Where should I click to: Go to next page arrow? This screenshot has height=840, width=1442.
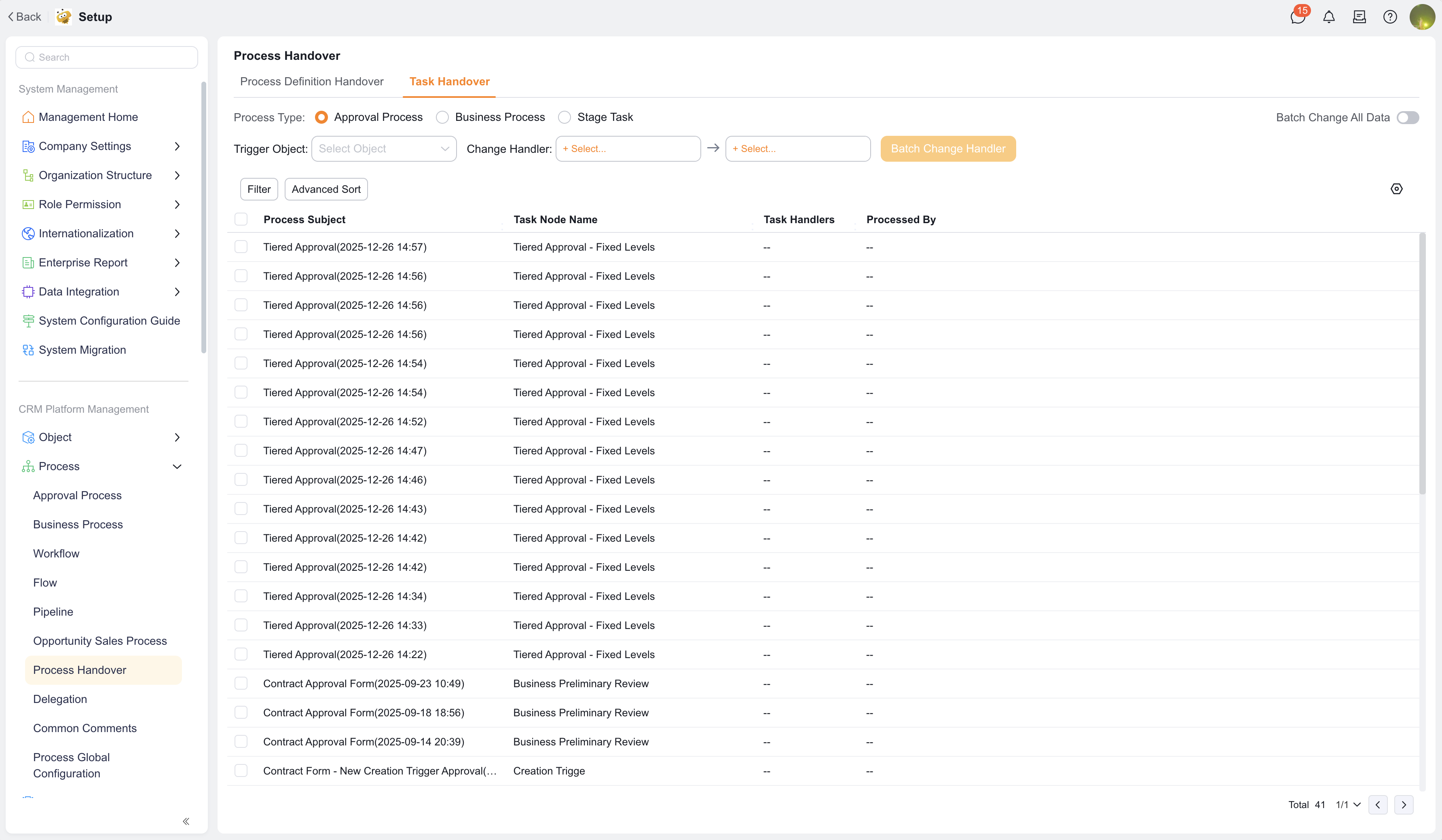point(1404,804)
